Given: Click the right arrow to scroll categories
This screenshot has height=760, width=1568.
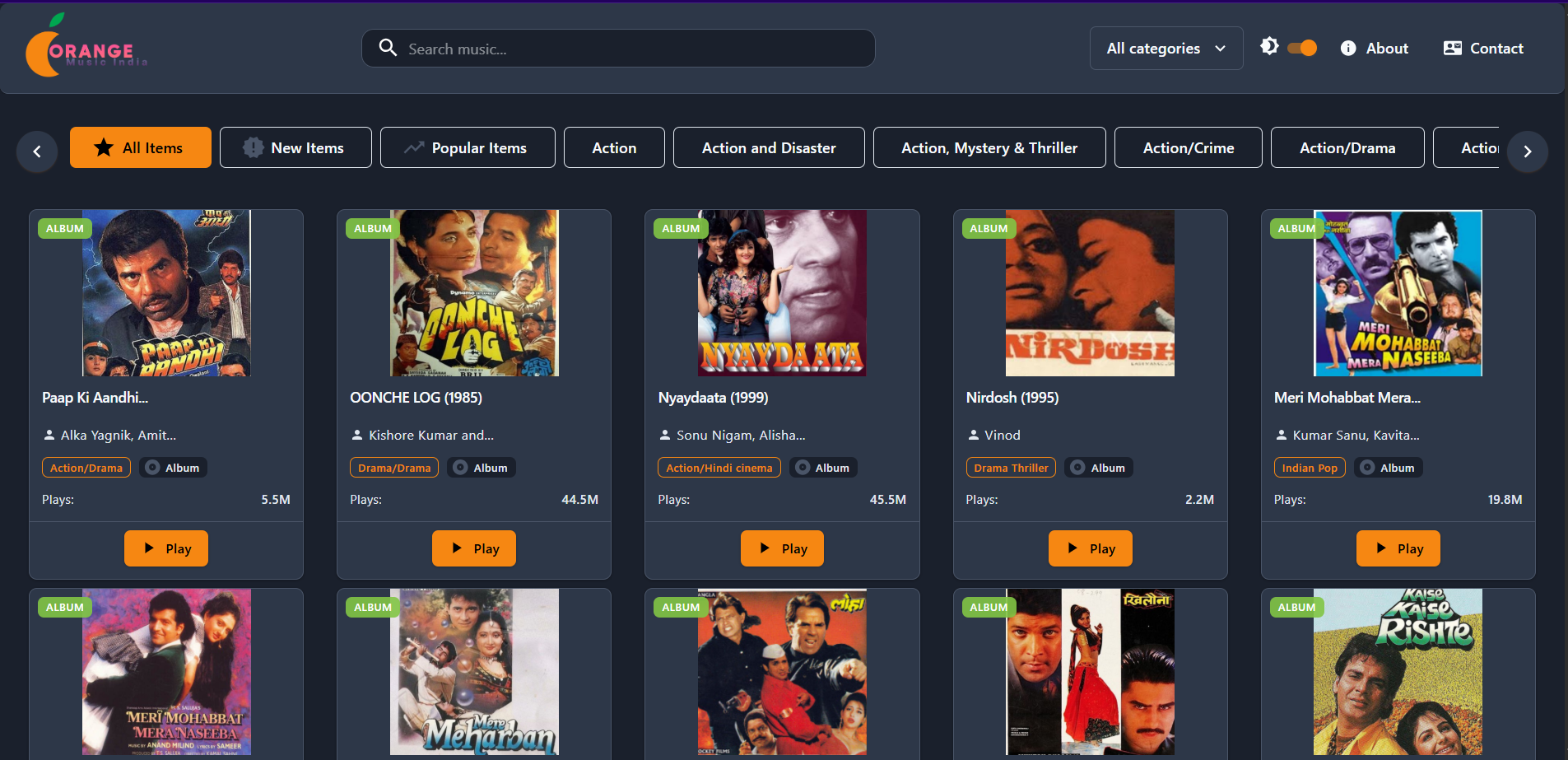Looking at the screenshot, I should (1528, 152).
